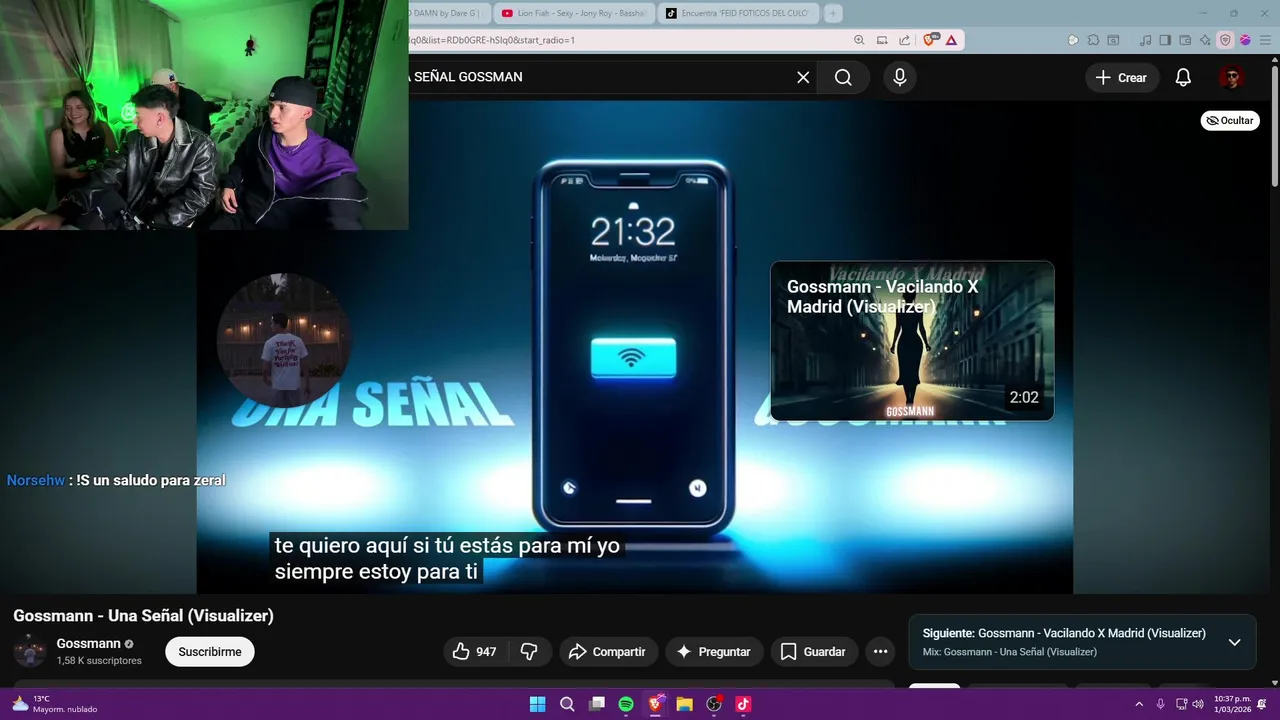The image size is (1280, 720).
Task: Open TikTok app from taskbar
Action: (743, 704)
